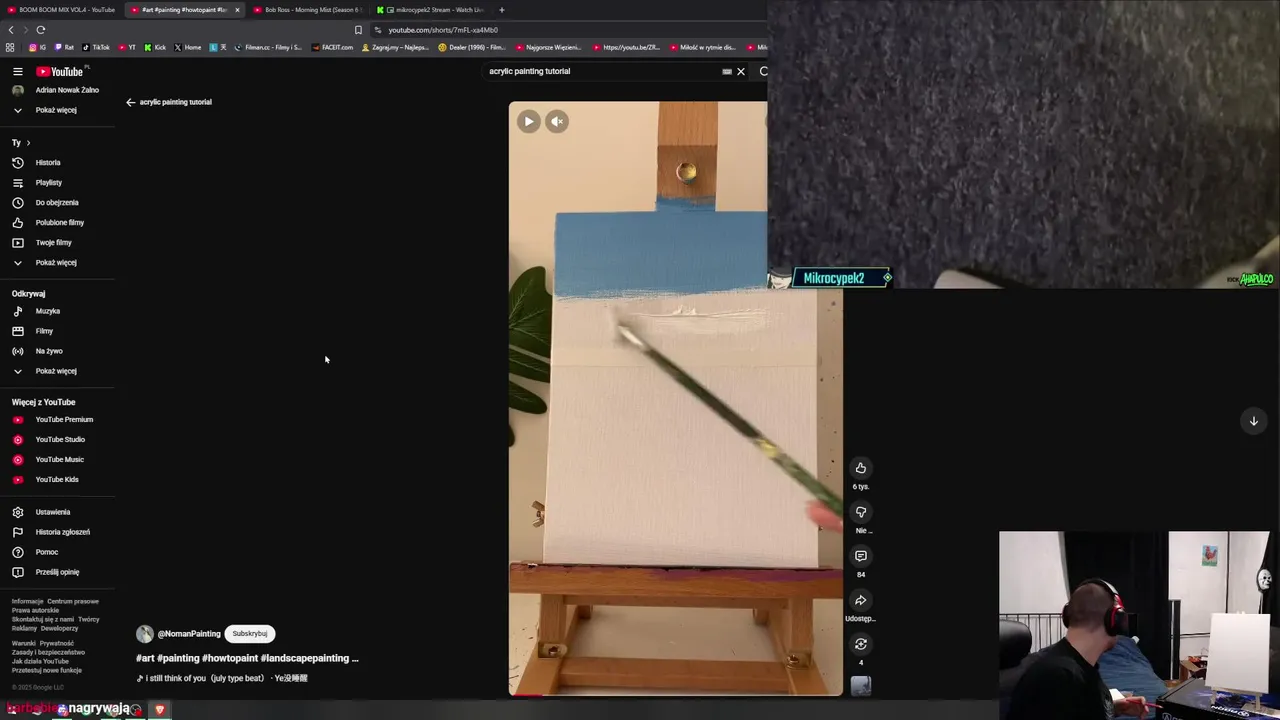
Task: Open Brave browser in the taskbar
Action: [159, 709]
